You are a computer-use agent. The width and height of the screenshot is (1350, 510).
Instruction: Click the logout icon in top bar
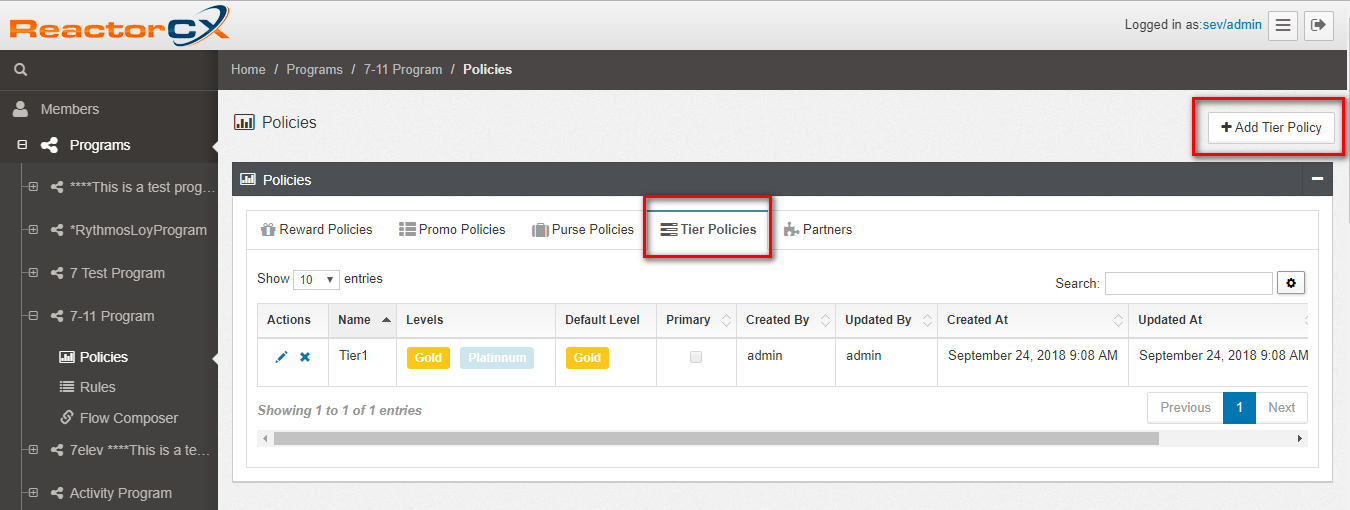[x=1318, y=25]
